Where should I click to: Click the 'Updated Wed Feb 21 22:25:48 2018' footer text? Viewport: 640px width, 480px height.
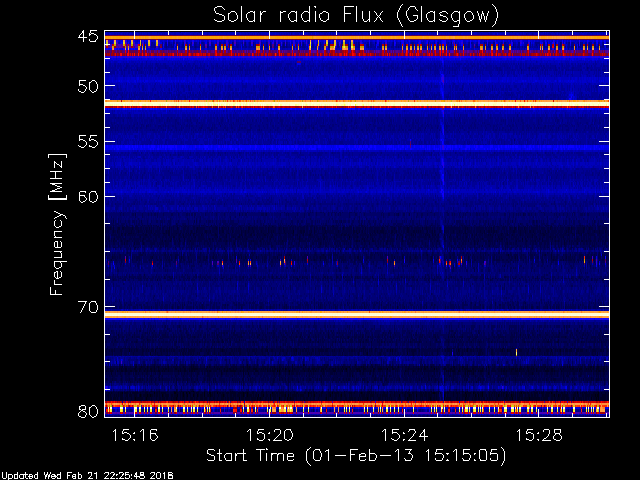coord(87,476)
